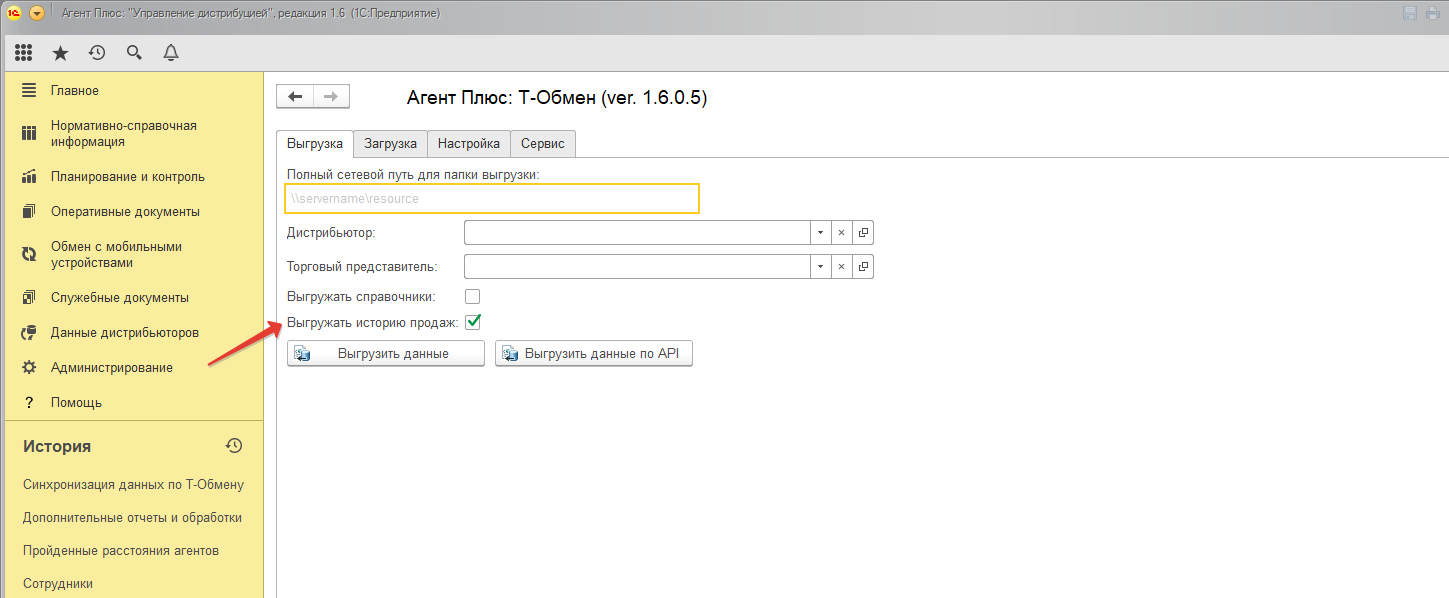Expand the Торговый представитель dropdown arrow
Image resolution: width=1449 pixels, height=598 pixels.
click(820, 267)
